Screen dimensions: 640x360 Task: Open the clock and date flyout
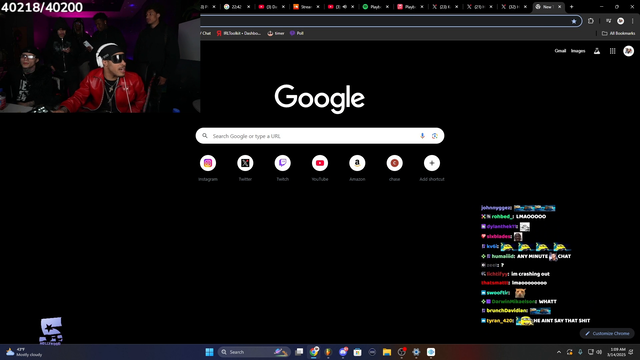point(616,352)
